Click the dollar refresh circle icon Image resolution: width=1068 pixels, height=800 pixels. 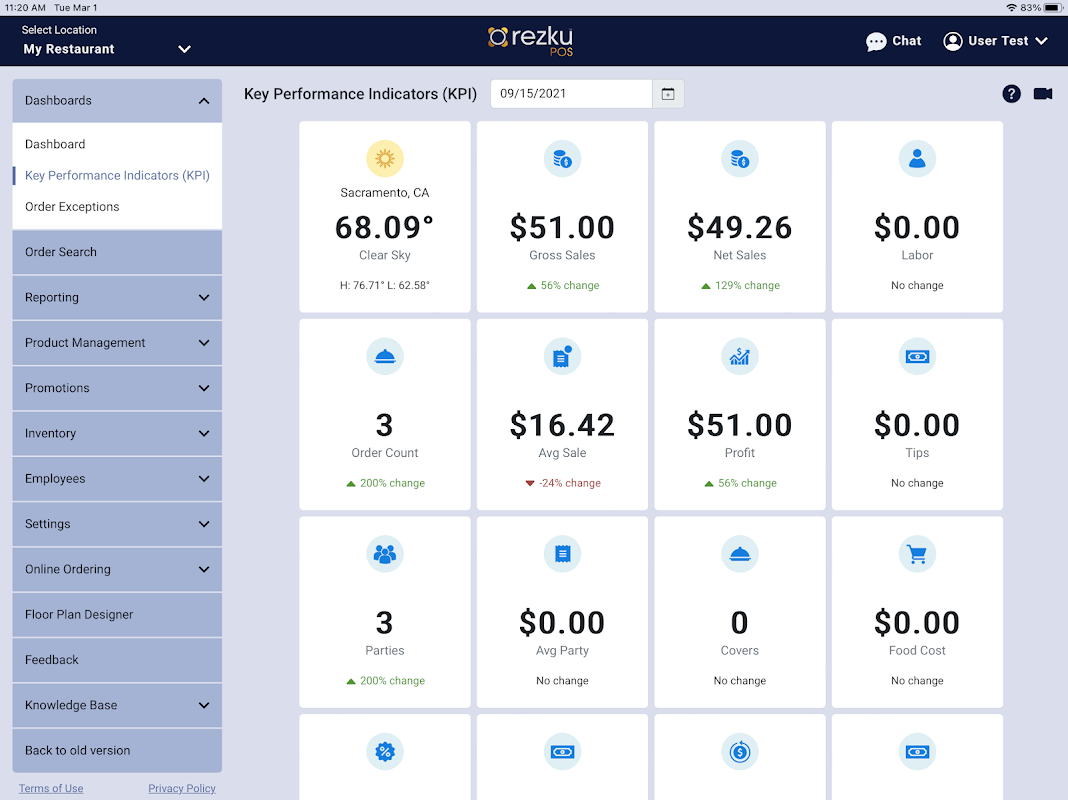[x=740, y=752]
